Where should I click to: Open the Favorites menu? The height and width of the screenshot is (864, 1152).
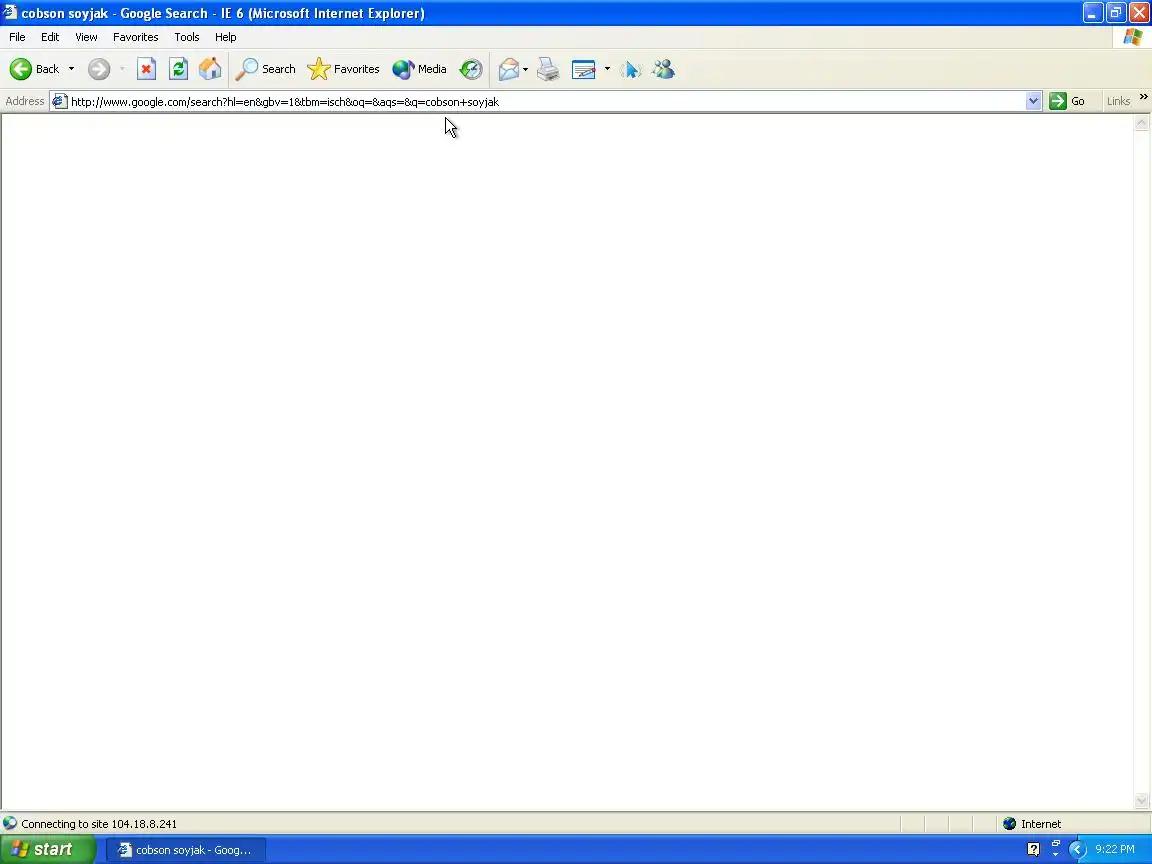point(135,37)
